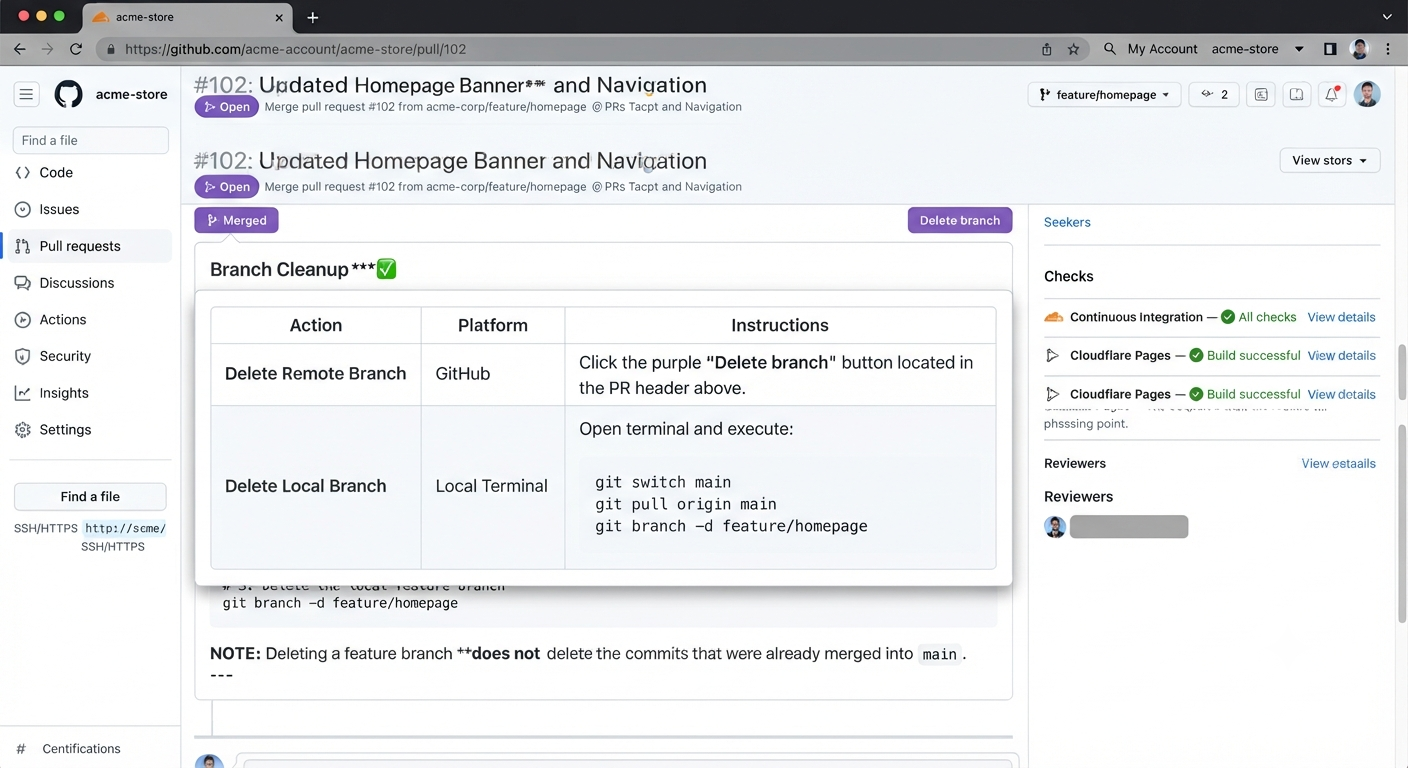Screen dimensions: 1408x768
Task: Open the View stors dropdown
Action: pos(1330,160)
